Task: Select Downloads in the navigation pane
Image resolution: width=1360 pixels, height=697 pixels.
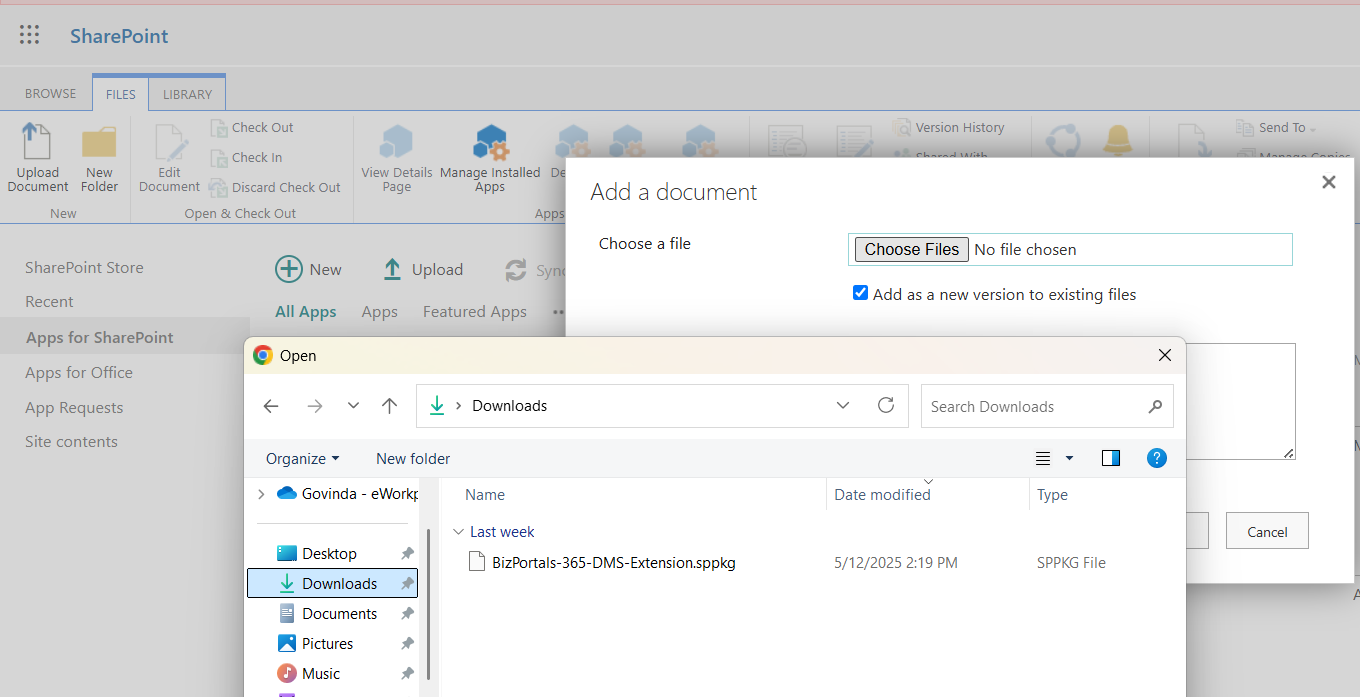Action: [x=332, y=584]
